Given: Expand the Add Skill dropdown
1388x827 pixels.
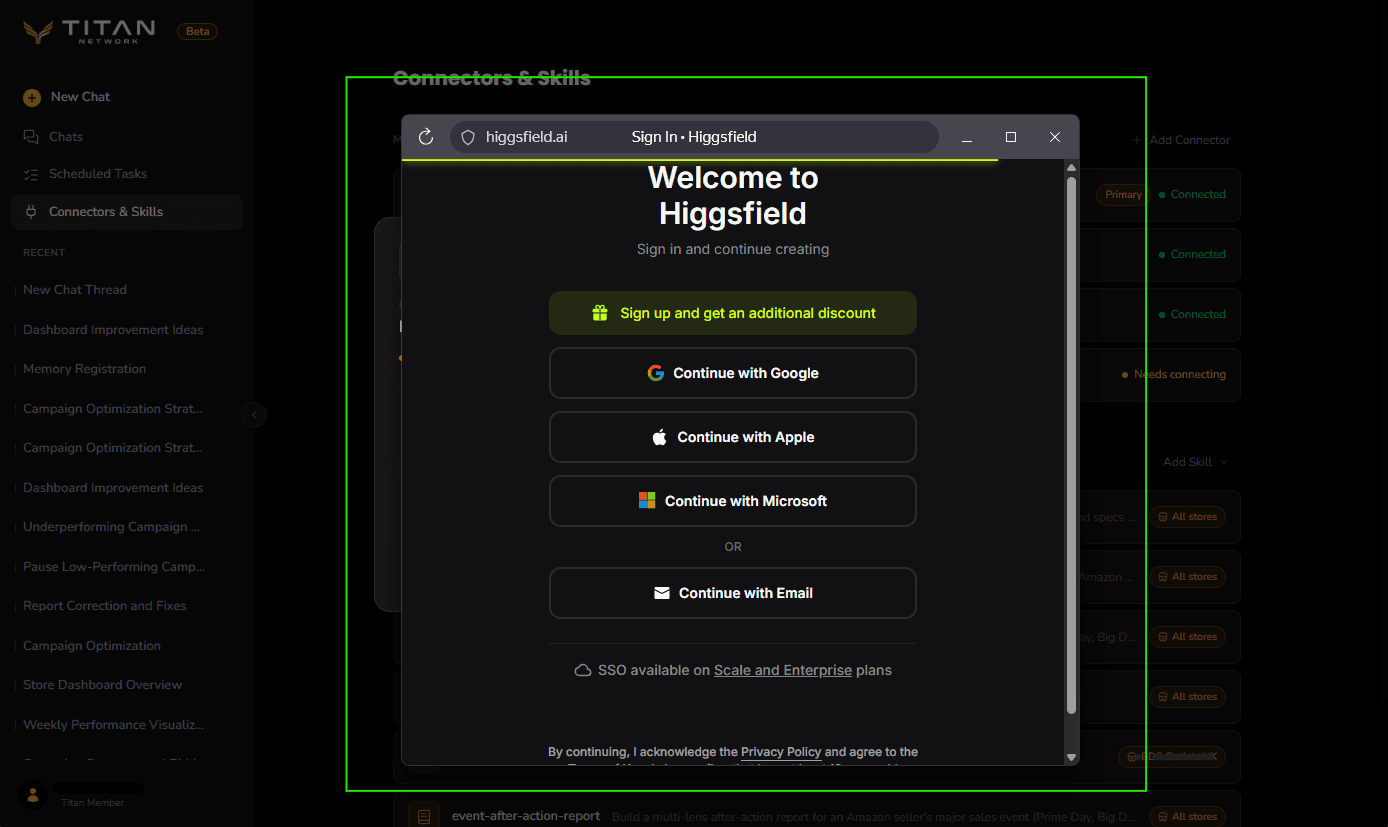Looking at the screenshot, I should (x=1195, y=462).
